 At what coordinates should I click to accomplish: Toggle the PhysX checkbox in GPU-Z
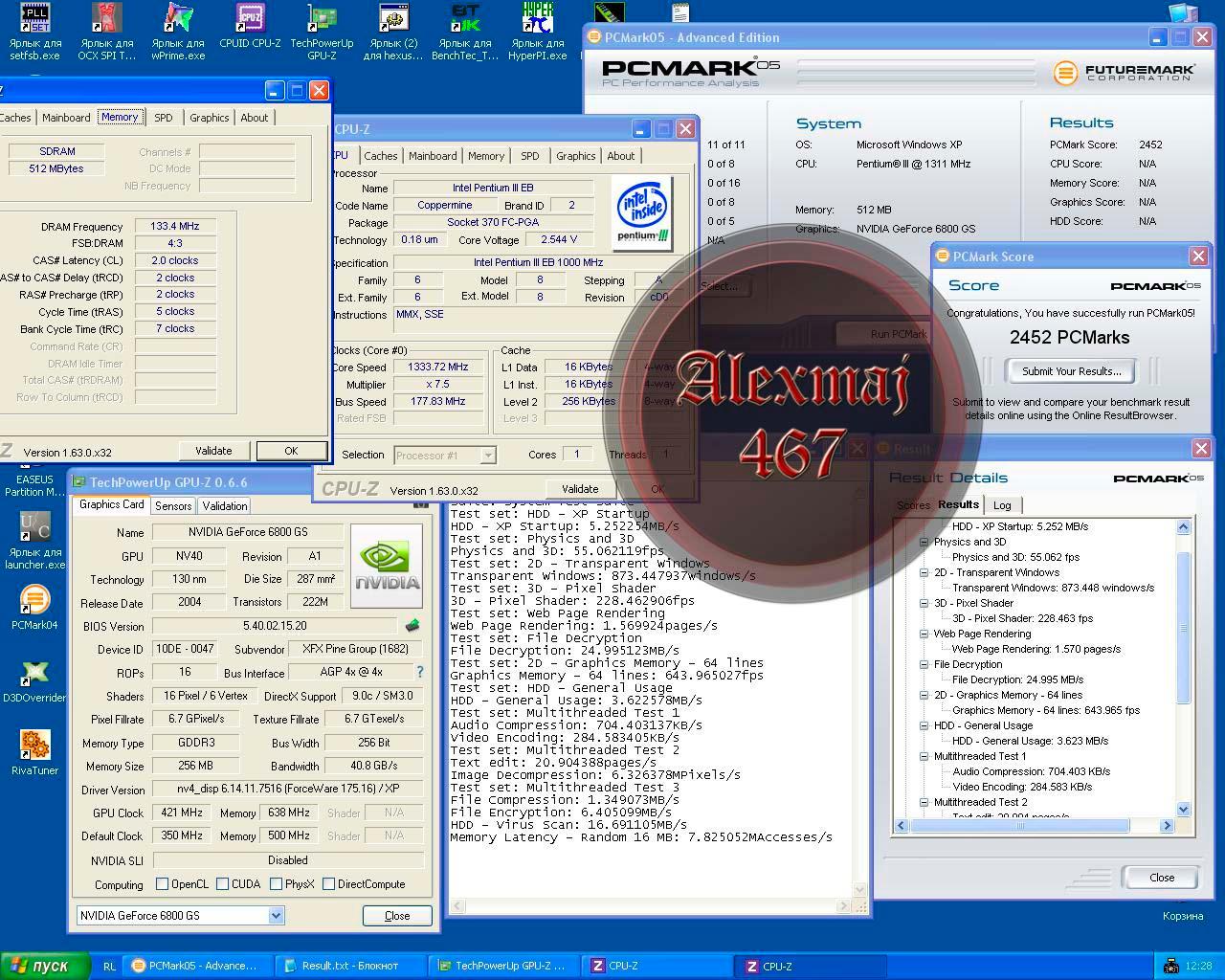(x=276, y=884)
